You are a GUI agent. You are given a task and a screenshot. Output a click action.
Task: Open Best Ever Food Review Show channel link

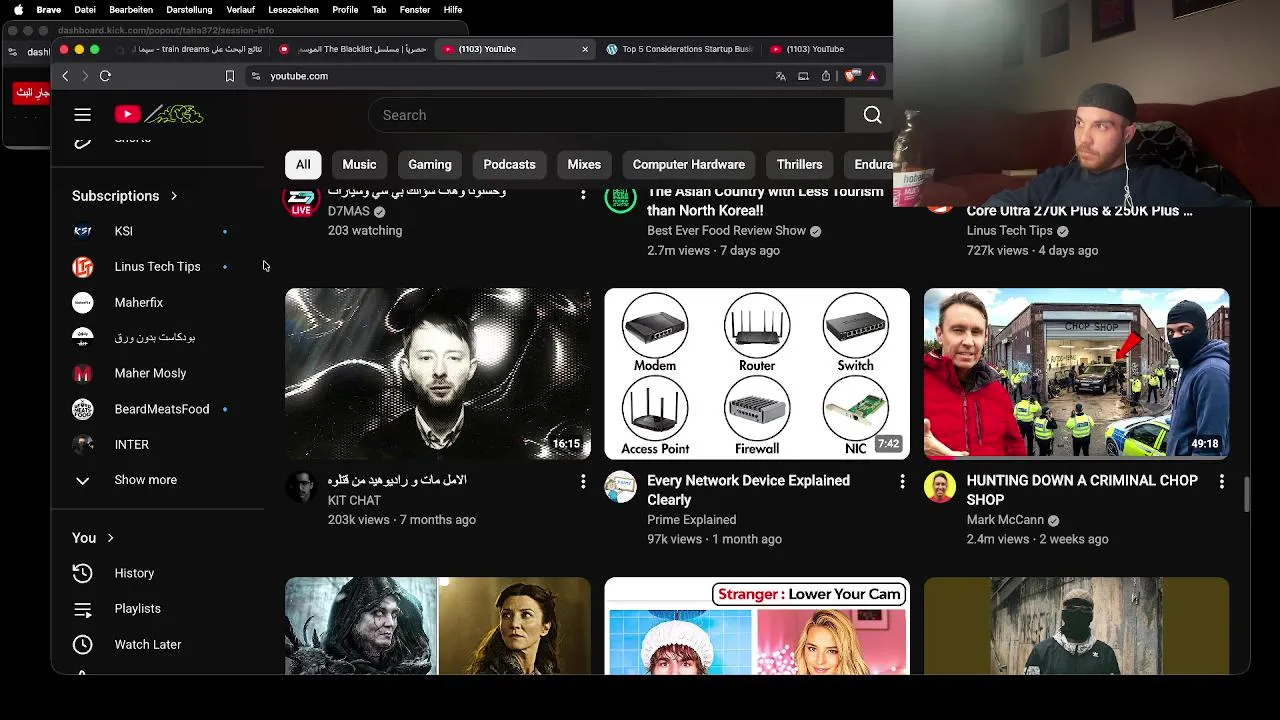[726, 231]
